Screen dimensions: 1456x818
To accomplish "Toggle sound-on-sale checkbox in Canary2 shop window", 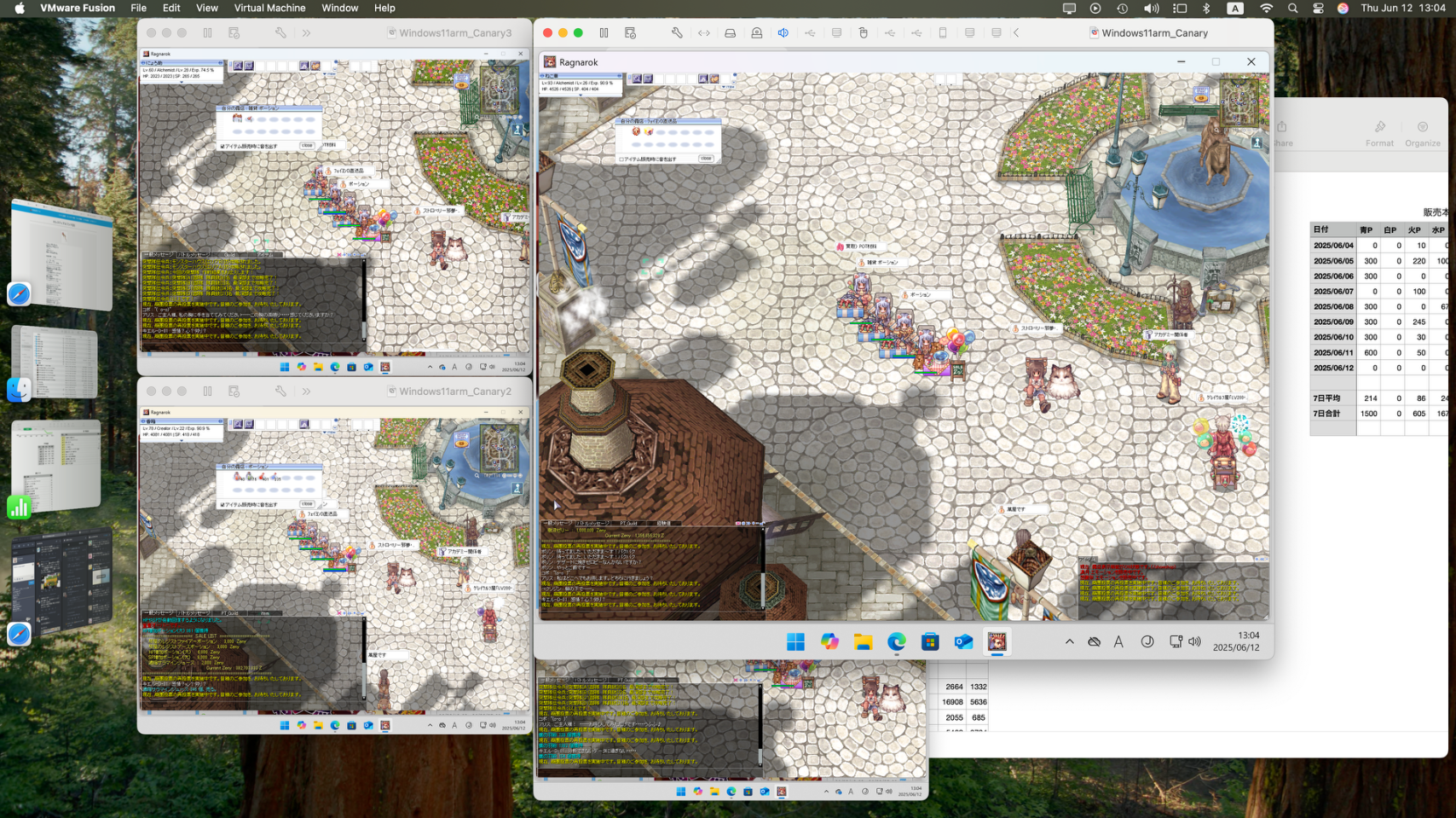I will [x=222, y=504].
